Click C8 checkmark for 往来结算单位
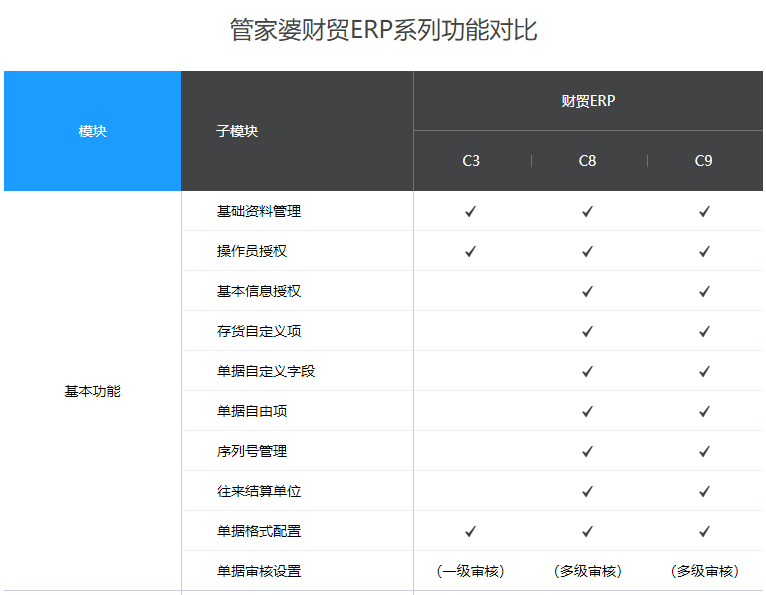The image size is (766, 595). [587, 491]
